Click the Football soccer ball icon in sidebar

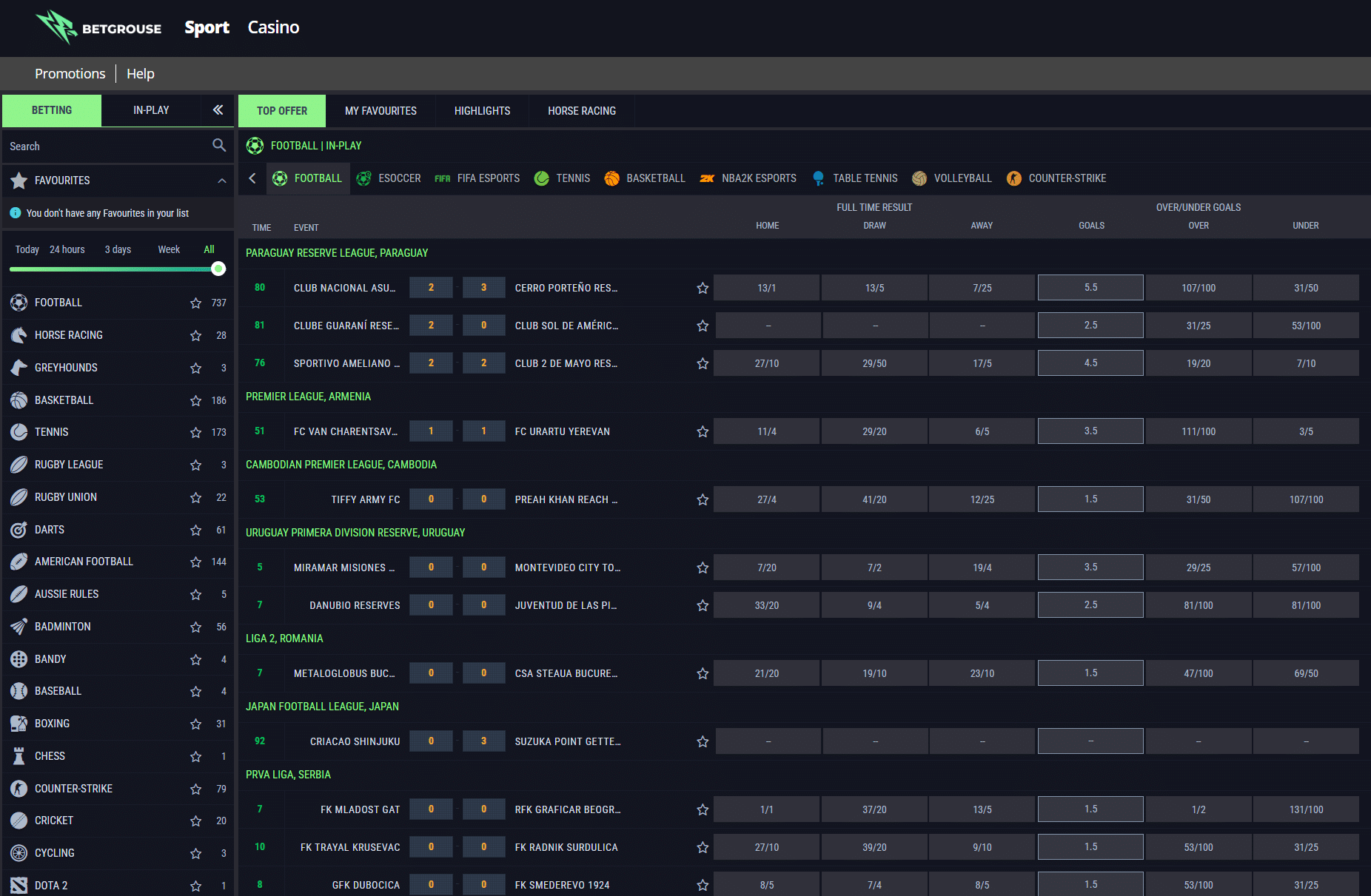19,303
